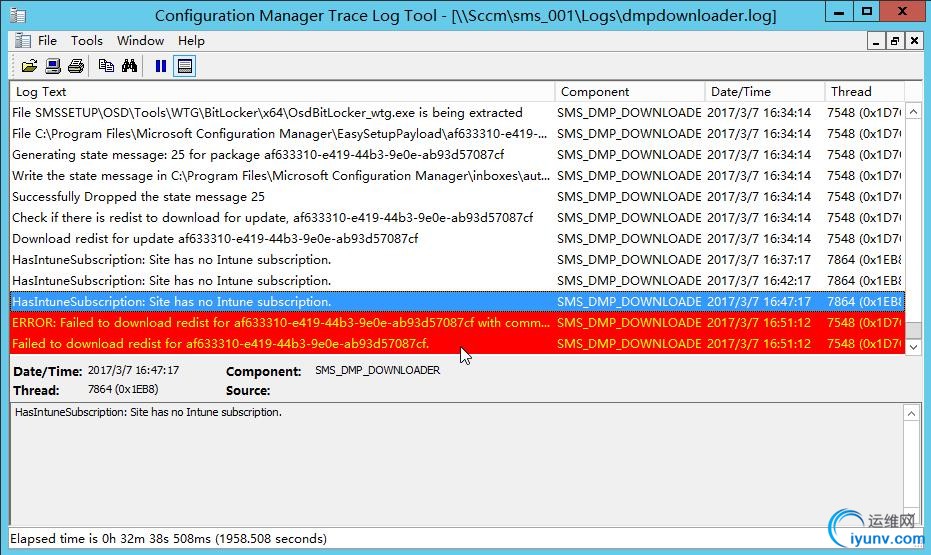Image resolution: width=931 pixels, height=555 pixels.
Task: Select the OsdBitLocker_wtg.exe is being extracted row
Action: click(457, 113)
